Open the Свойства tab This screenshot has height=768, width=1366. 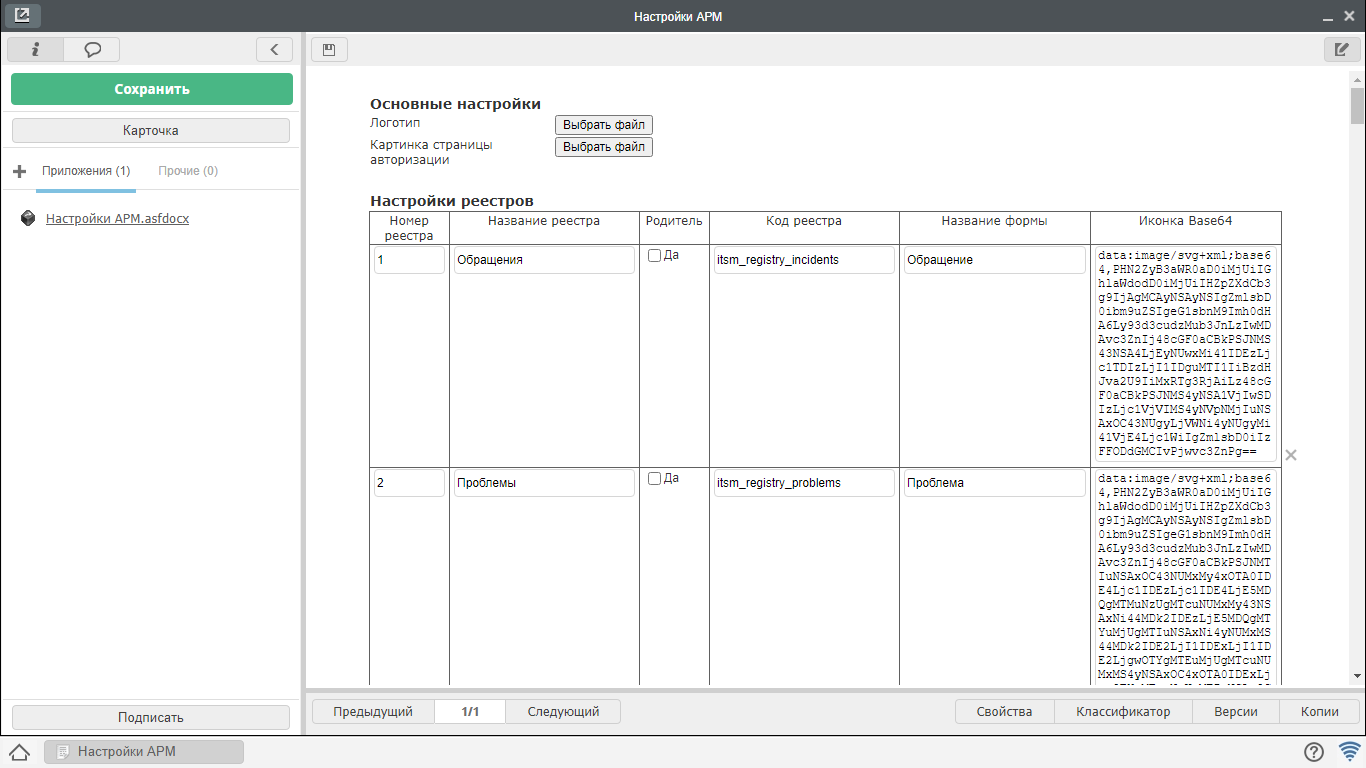1004,712
